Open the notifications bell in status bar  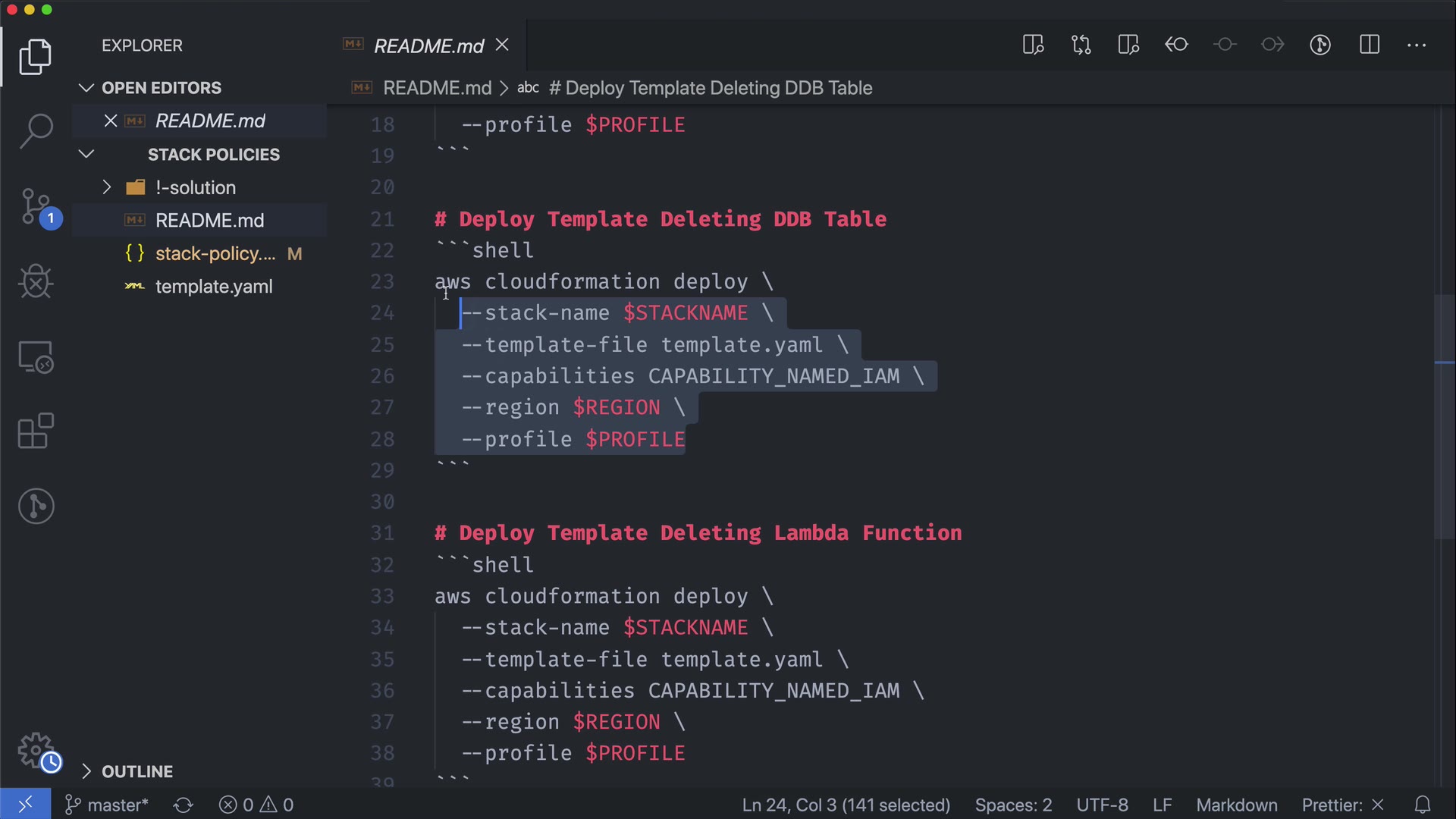[1423, 805]
